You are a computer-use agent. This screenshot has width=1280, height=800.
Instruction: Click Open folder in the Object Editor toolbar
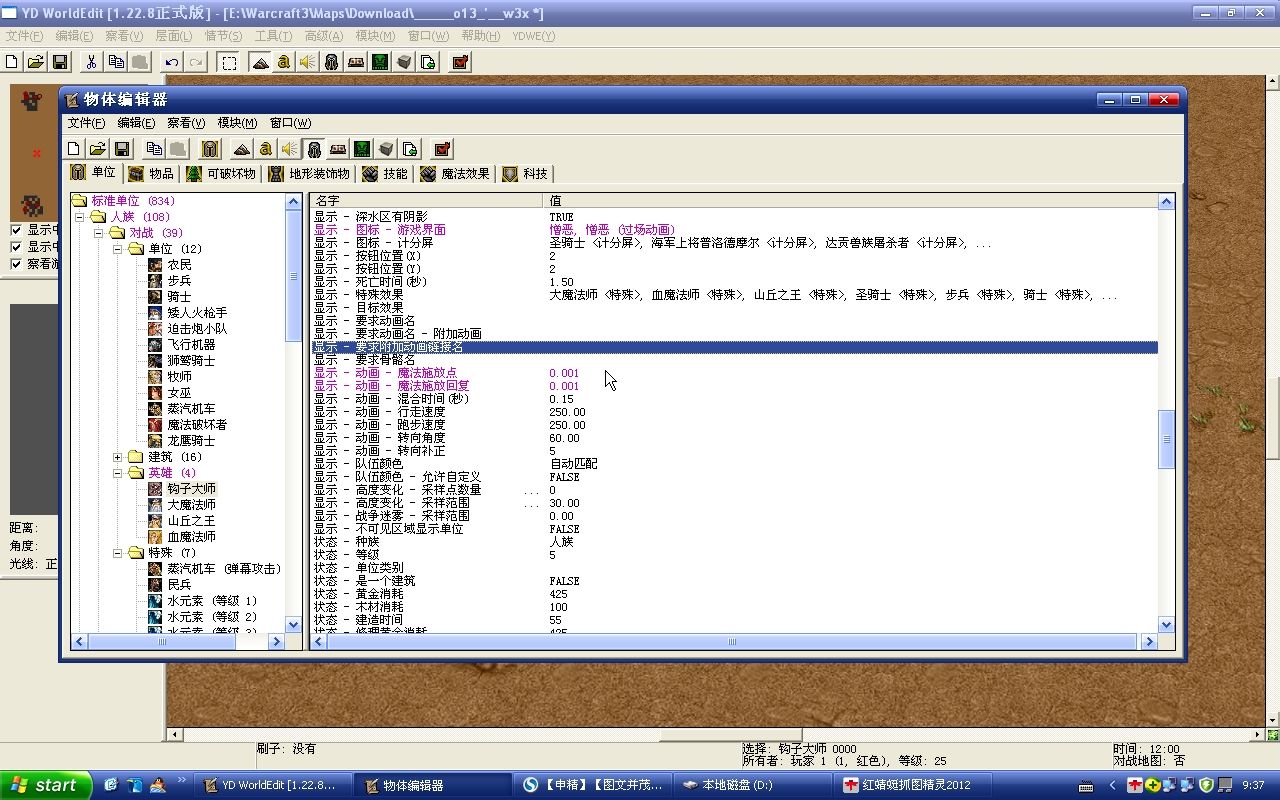pyautogui.click(x=98, y=149)
